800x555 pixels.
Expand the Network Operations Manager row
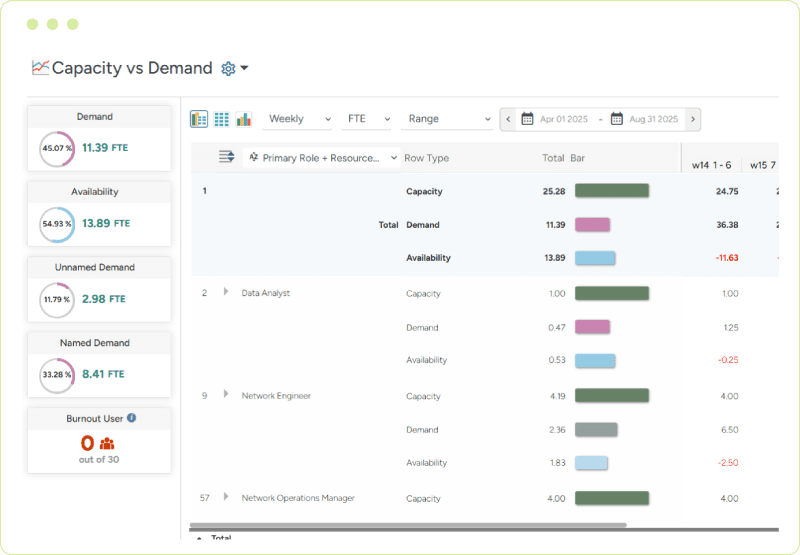coord(226,497)
